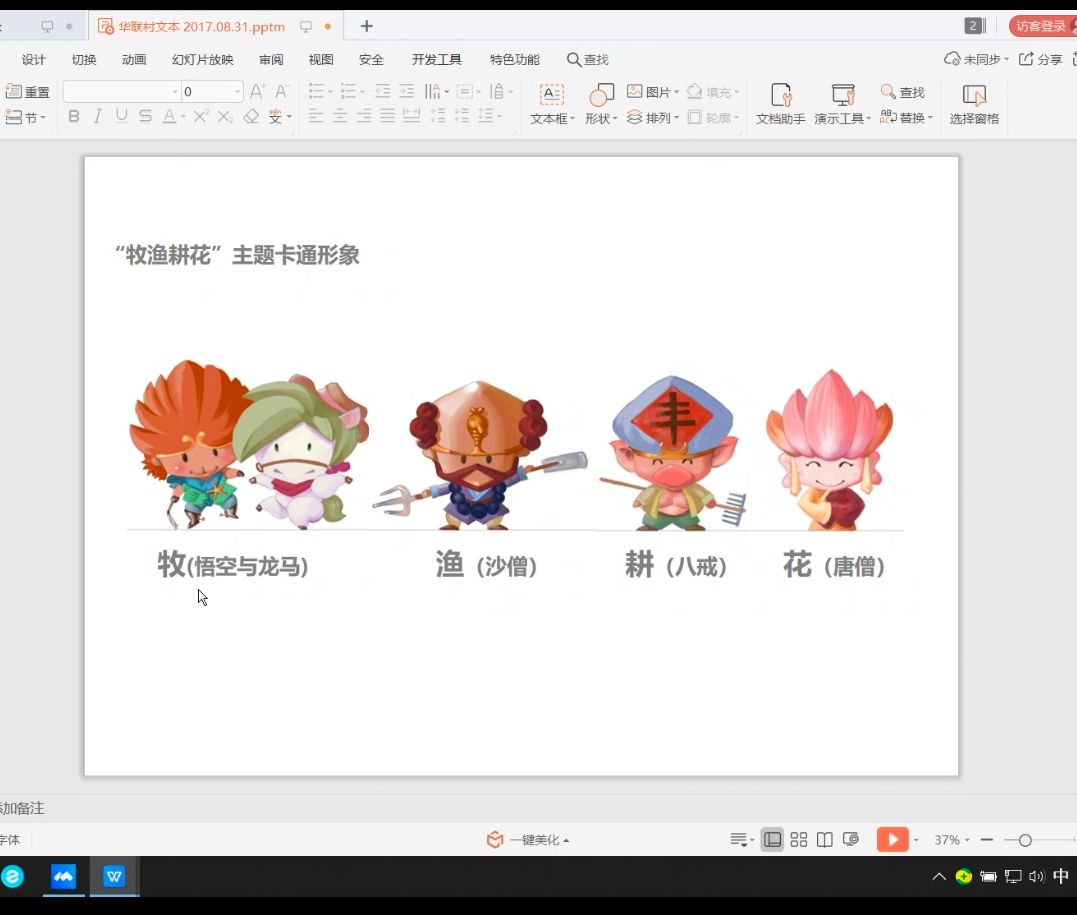1077x915 pixels.
Task: Open the 设计 Design tab
Action: [x=34, y=60]
